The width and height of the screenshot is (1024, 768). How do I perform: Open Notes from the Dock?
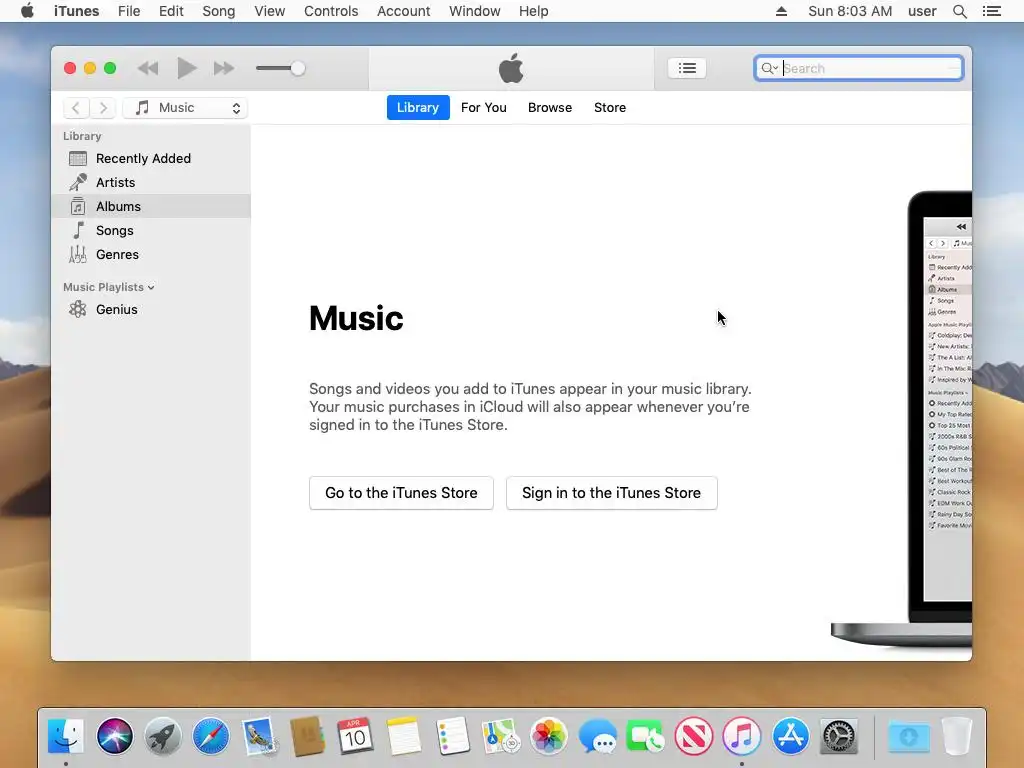404,736
